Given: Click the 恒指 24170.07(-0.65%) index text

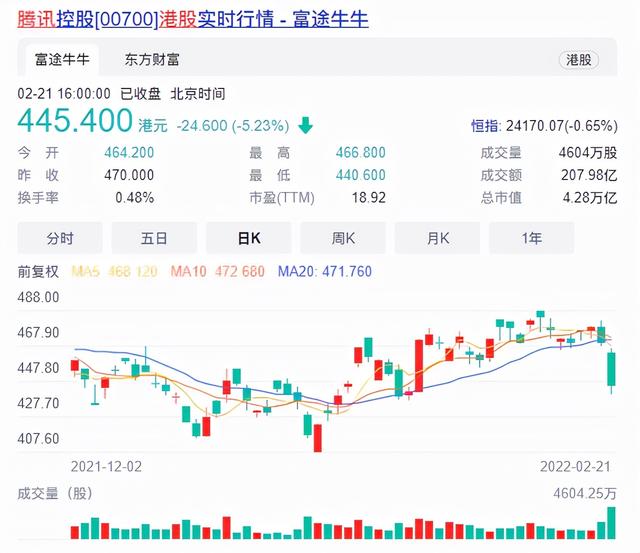Looking at the screenshot, I should 544,126.
